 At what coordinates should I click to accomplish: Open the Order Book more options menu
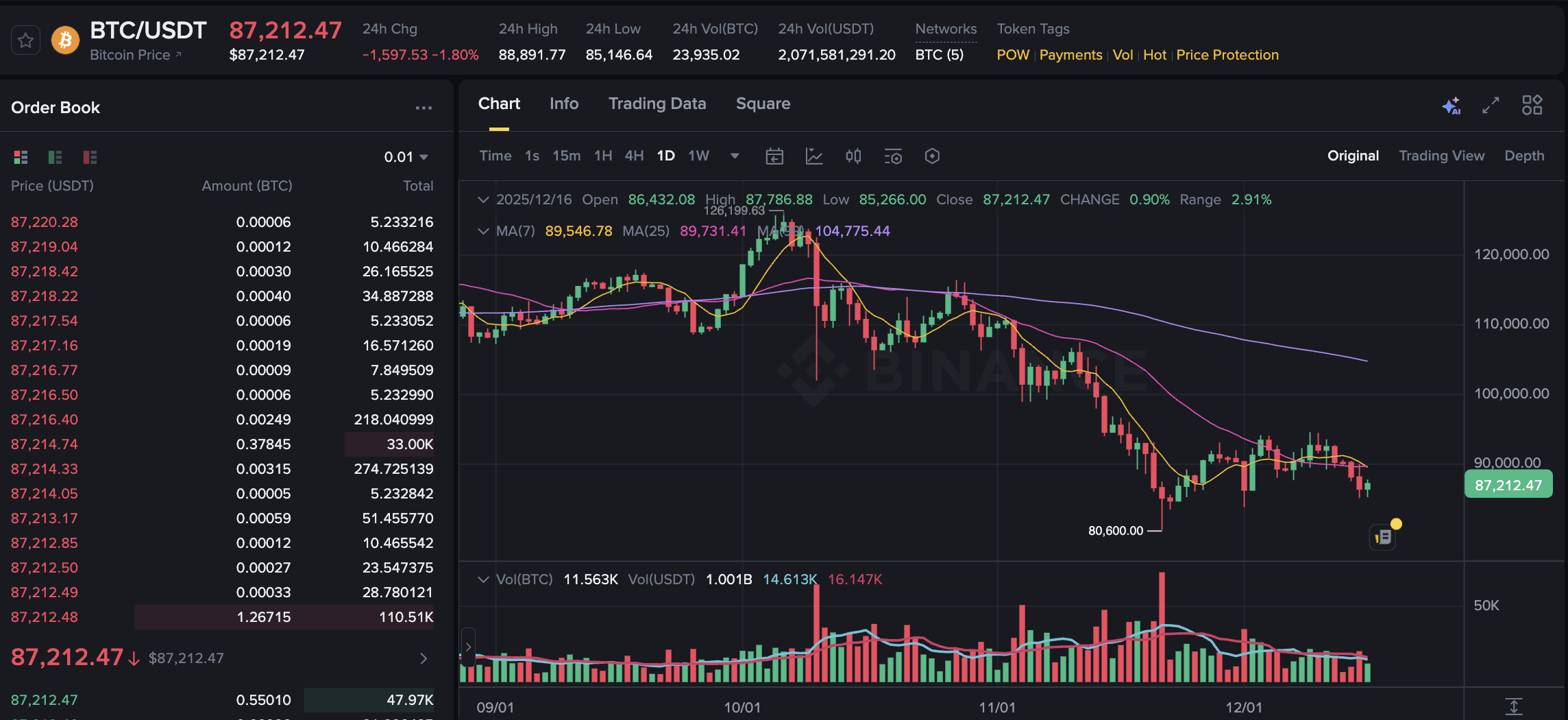(424, 107)
